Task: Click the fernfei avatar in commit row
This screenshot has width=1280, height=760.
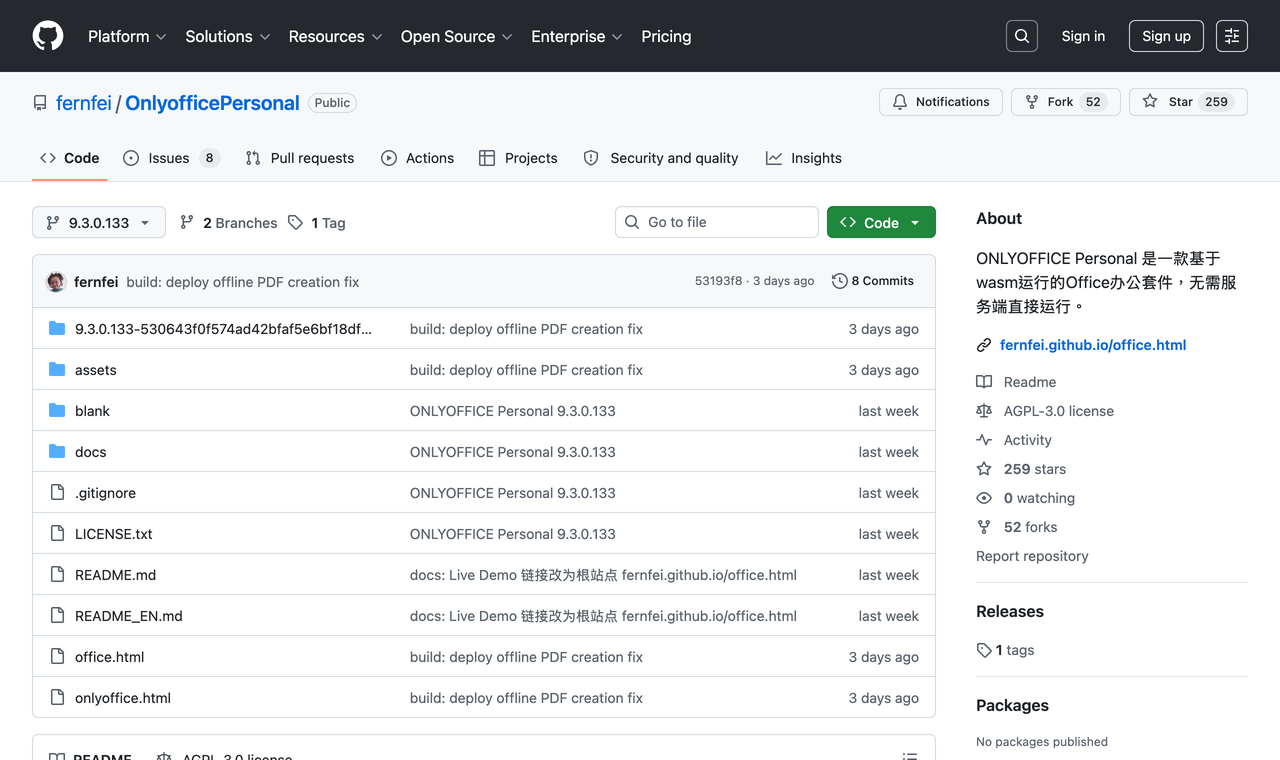Action: [x=56, y=282]
